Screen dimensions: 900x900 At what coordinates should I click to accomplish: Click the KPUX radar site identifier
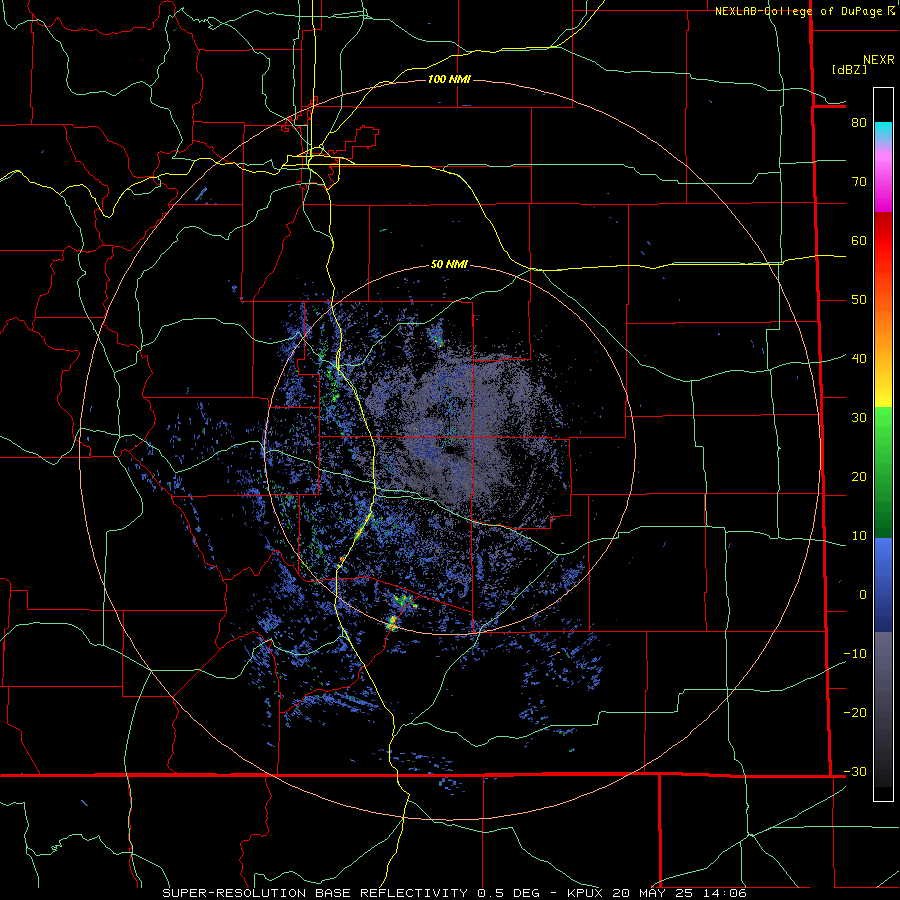(585, 893)
